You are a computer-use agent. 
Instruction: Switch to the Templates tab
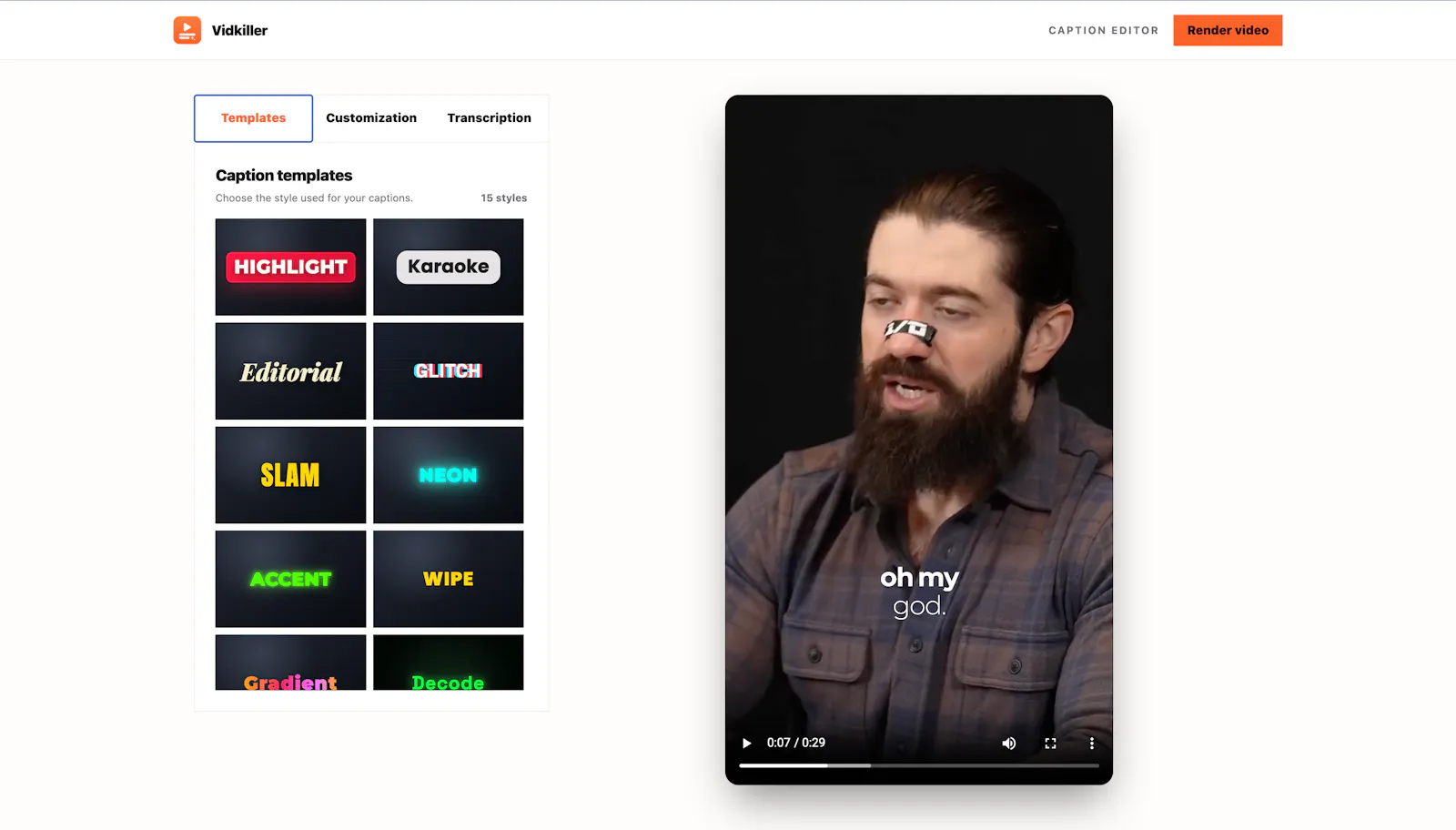tap(253, 118)
